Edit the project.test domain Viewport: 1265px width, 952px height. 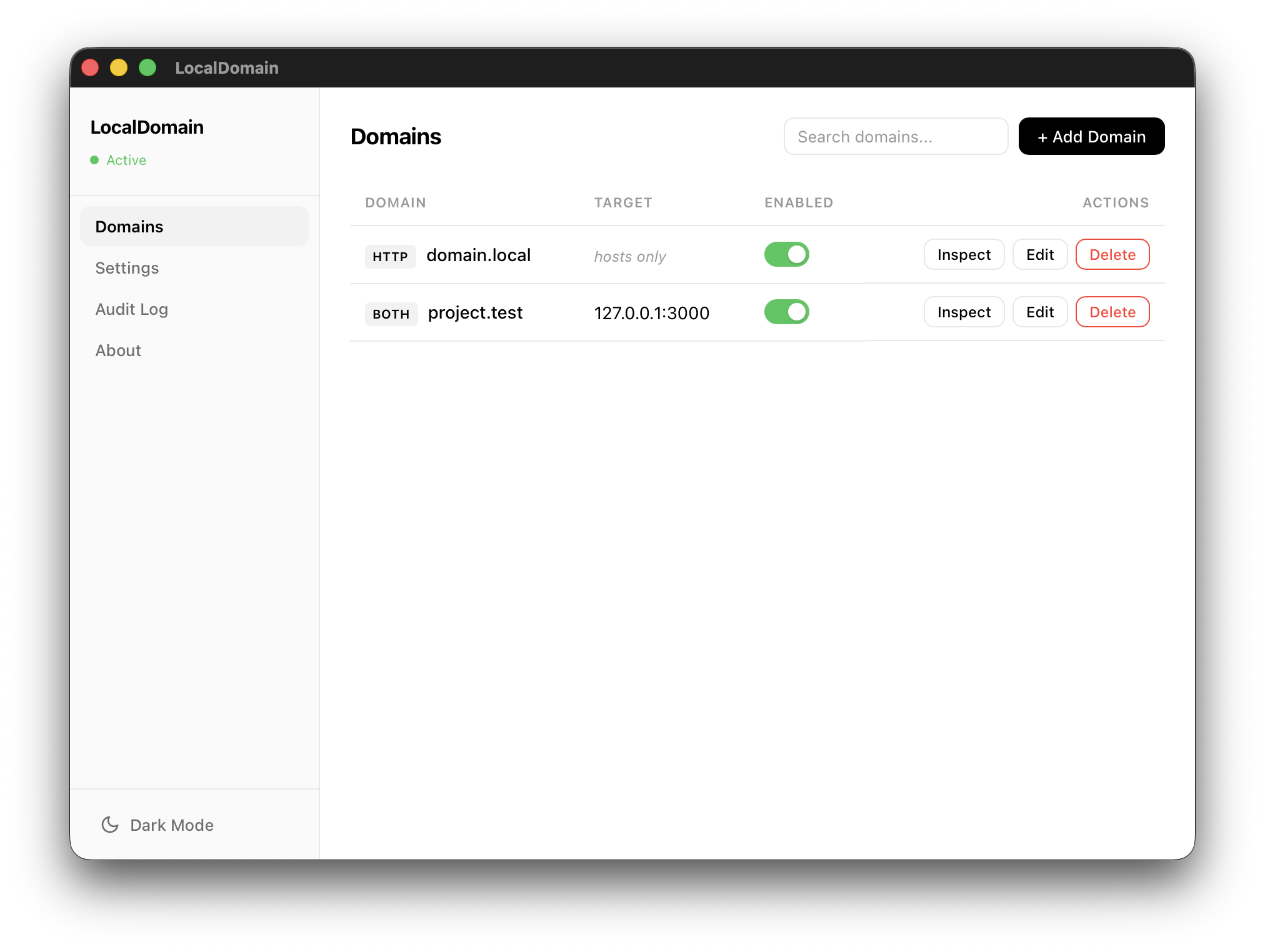1039,312
